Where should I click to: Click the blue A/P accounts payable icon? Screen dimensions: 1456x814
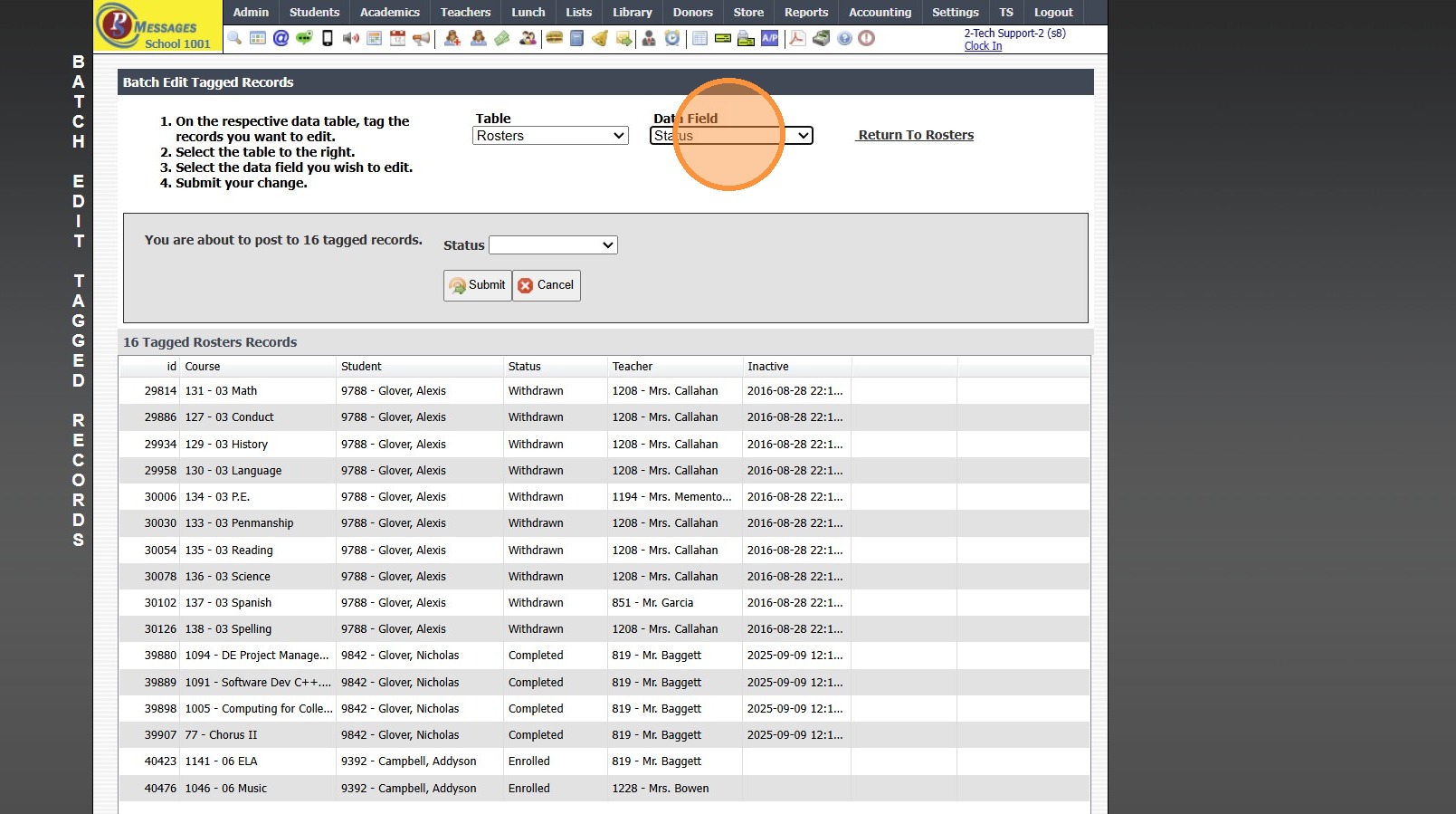(x=770, y=38)
